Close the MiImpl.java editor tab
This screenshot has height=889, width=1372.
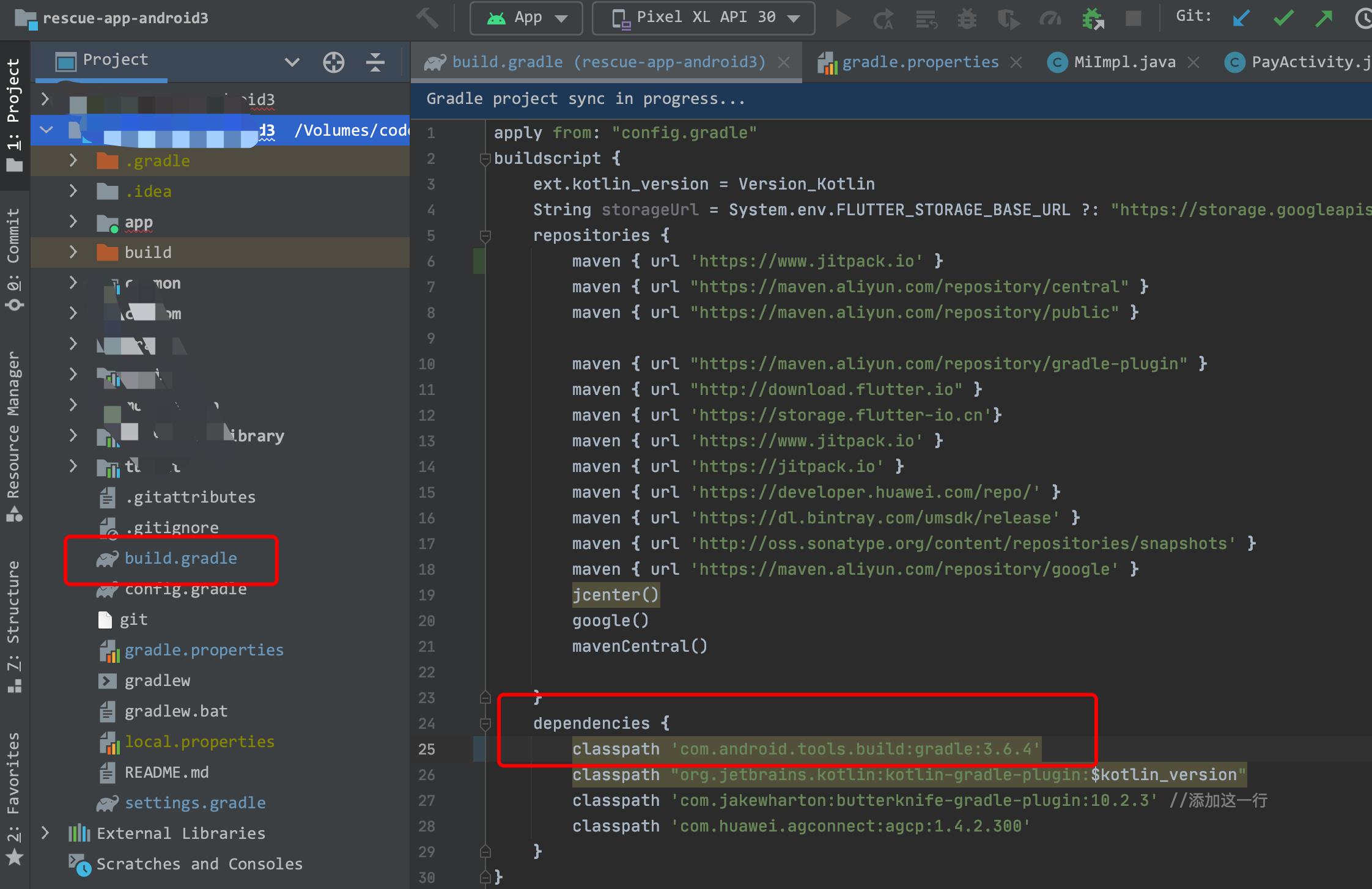pos(1193,62)
